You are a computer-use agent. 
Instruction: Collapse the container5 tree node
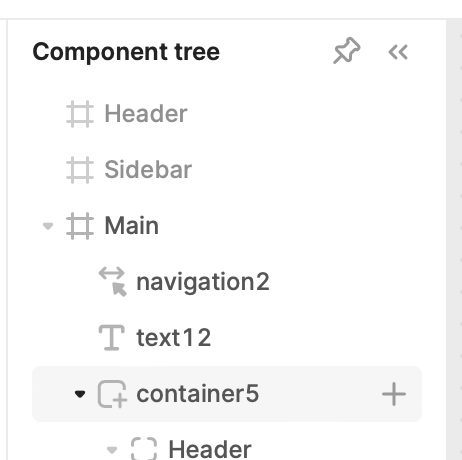coord(80,394)
